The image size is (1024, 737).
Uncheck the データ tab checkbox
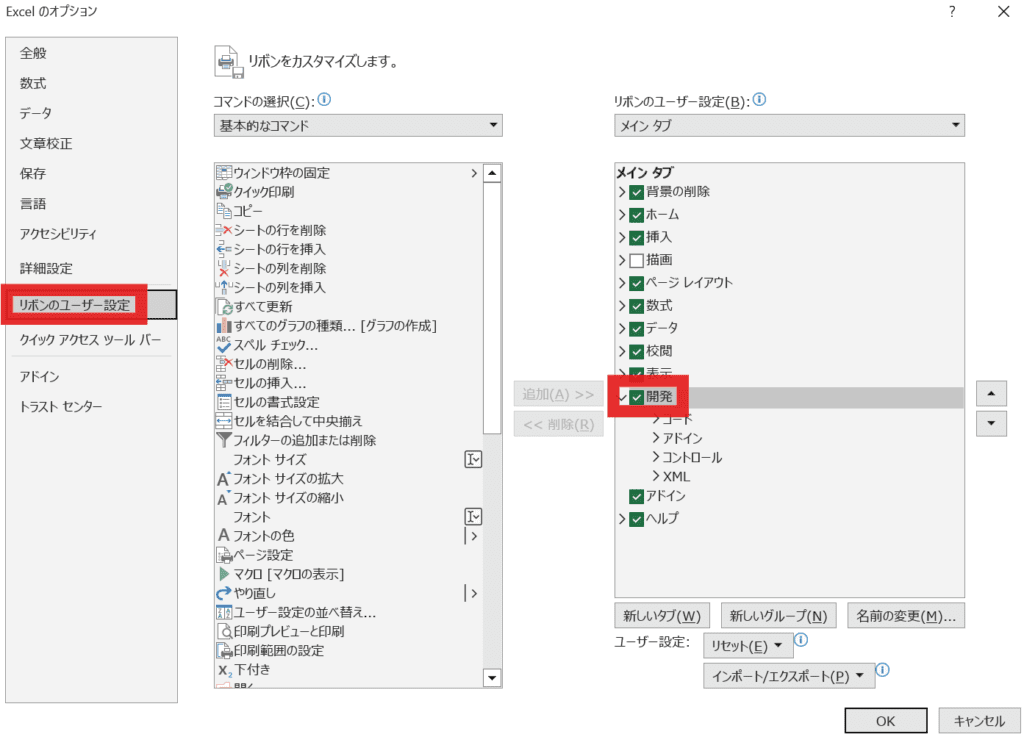click(x=637, y=328)
